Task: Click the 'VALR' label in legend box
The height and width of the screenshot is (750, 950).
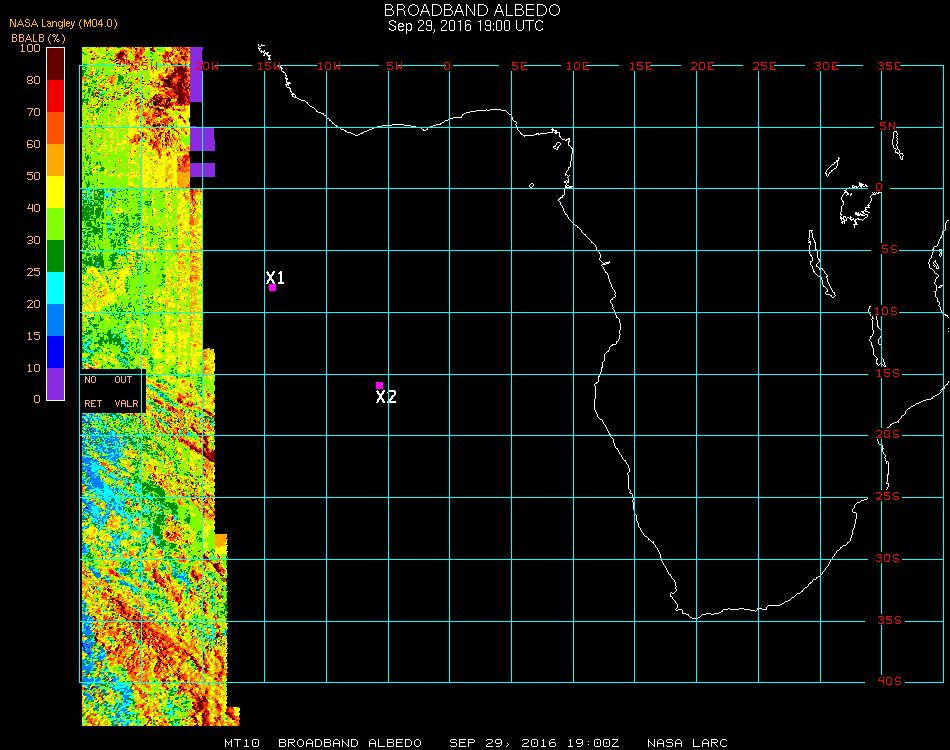Action: (126, 404)
